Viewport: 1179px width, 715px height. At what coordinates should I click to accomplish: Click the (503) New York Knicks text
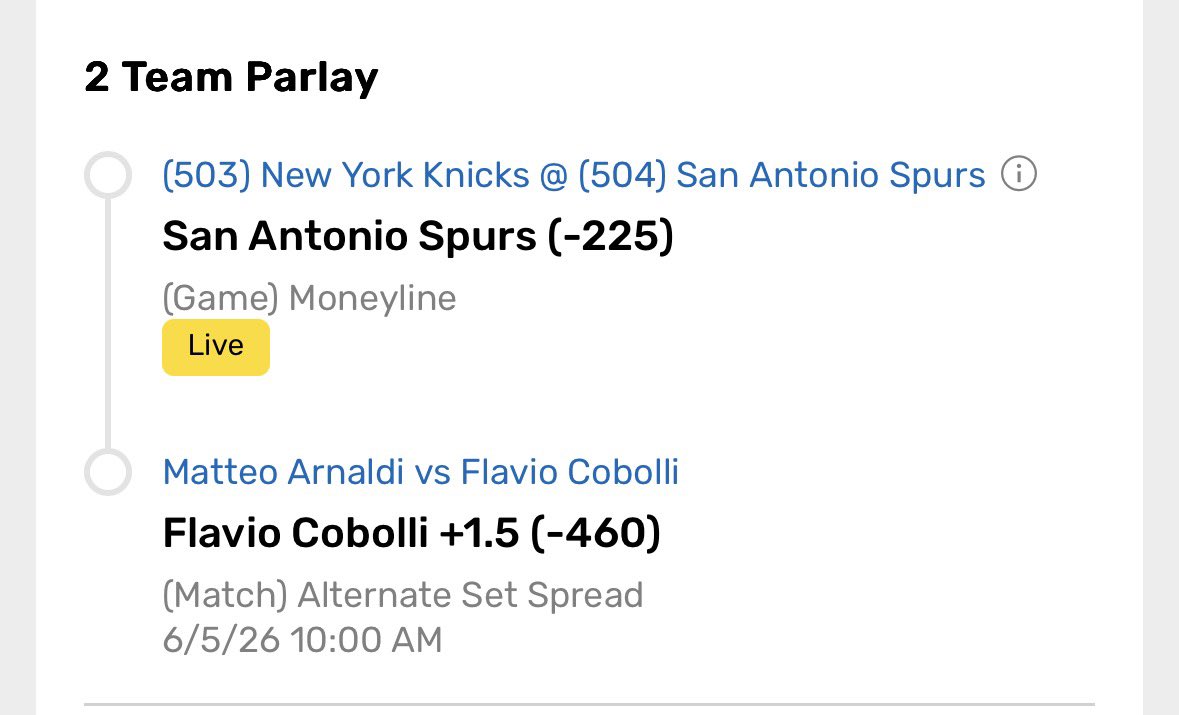point(346,175)
